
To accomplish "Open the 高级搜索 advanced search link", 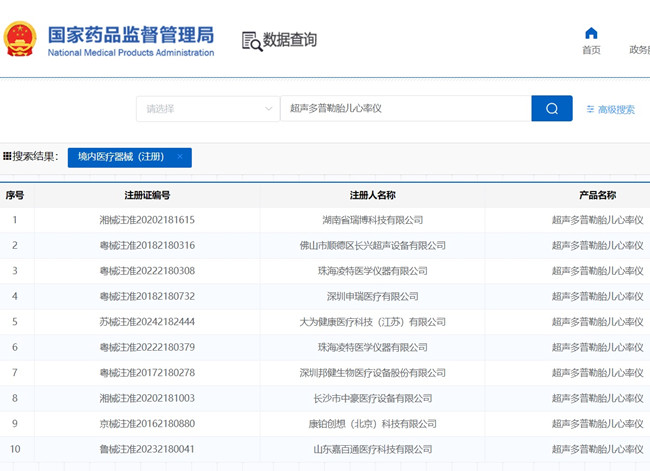I will coord(616,109).
